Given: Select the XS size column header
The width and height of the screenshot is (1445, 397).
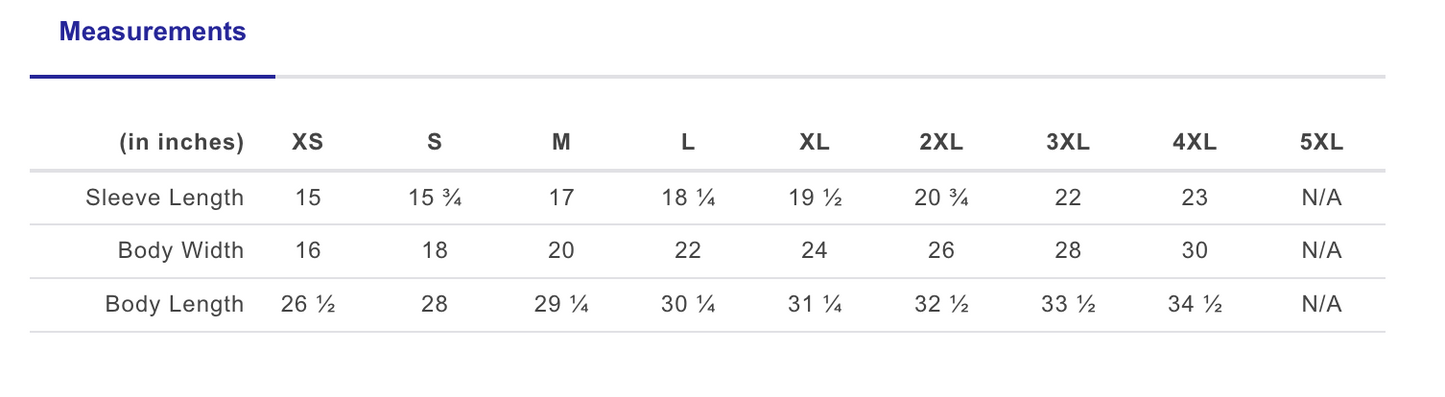Looking at the screenshot, I should click(308, 142).
